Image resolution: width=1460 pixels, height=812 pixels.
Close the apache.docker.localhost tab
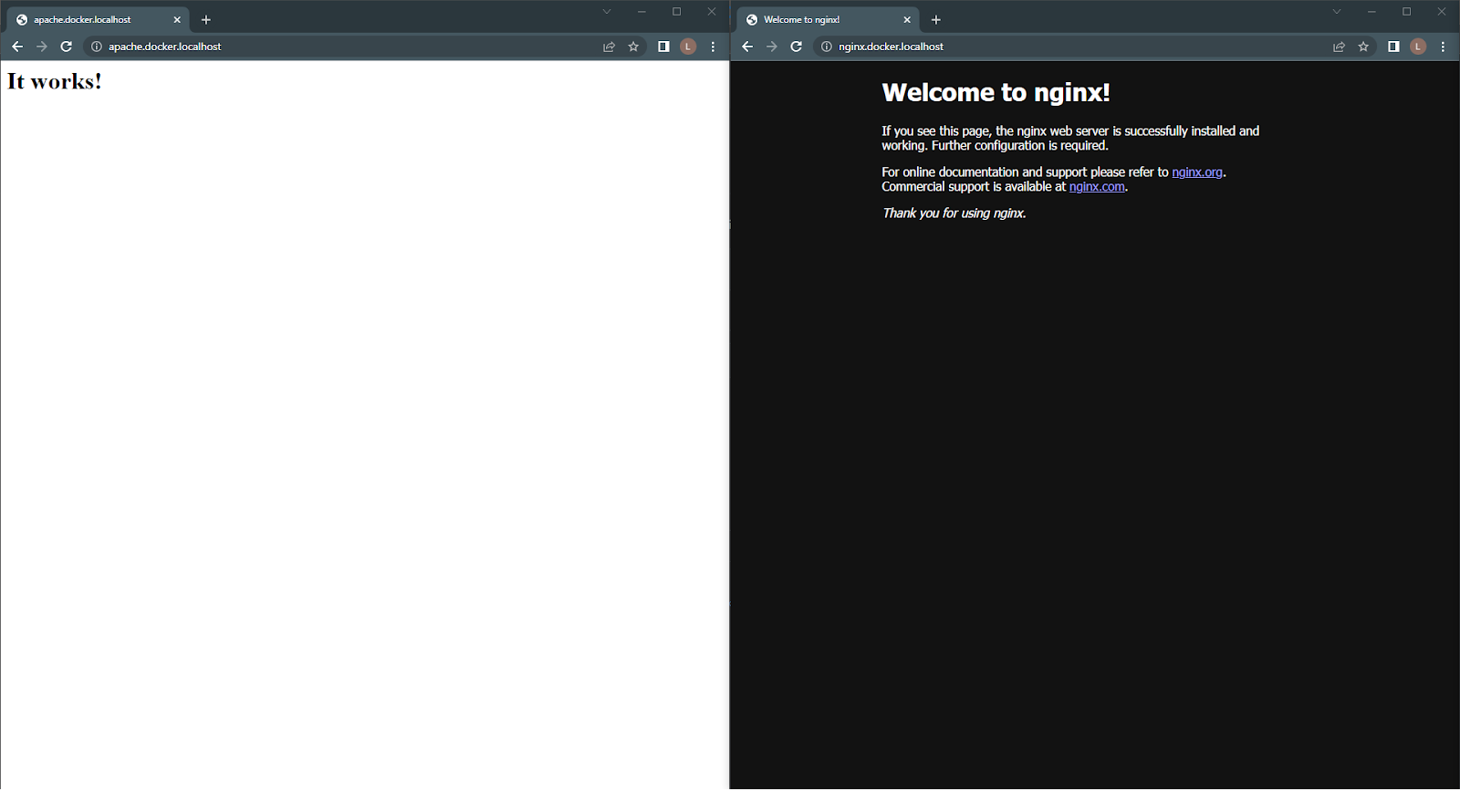[177, 19]
